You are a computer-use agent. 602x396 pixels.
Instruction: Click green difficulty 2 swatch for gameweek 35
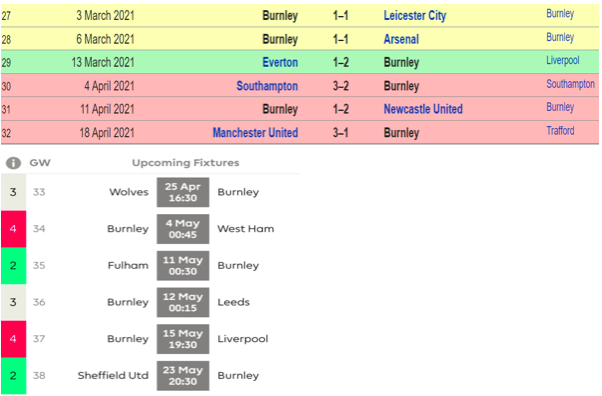point(13,266)
